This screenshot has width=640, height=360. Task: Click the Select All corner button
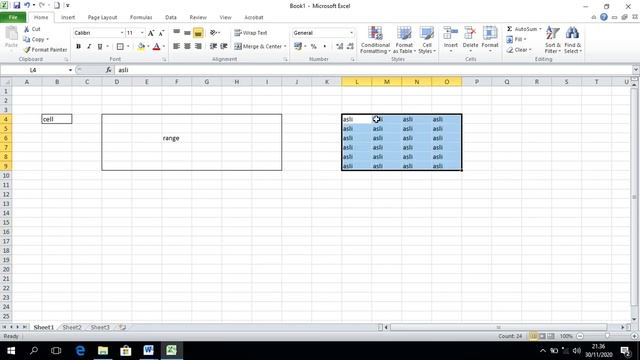(x=6, y=82)
